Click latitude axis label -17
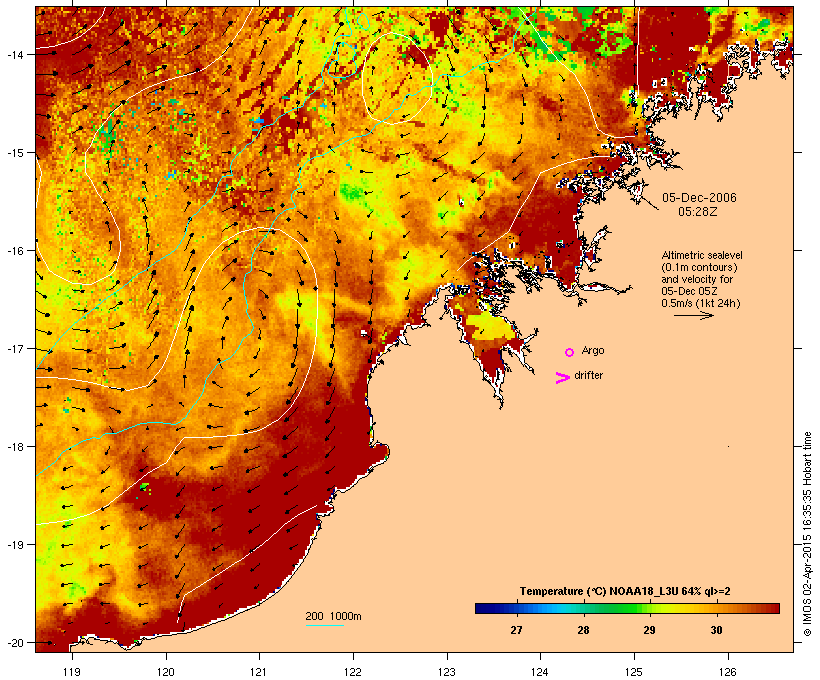The width and height of the screenshot is (820, 680). point(15,348)
